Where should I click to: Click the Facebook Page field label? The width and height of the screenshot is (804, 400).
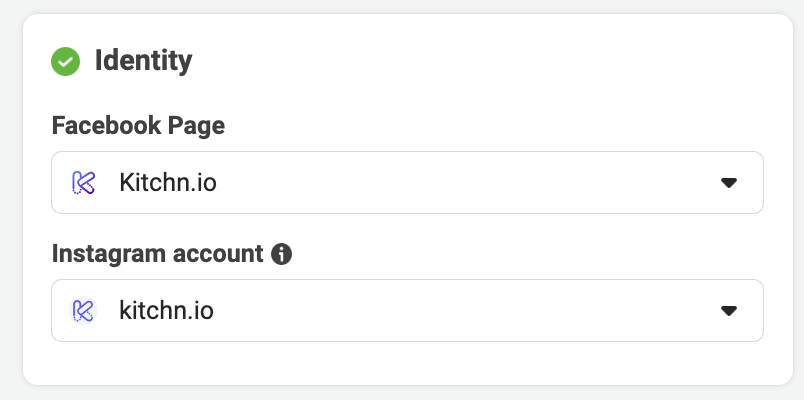(138, 126)
